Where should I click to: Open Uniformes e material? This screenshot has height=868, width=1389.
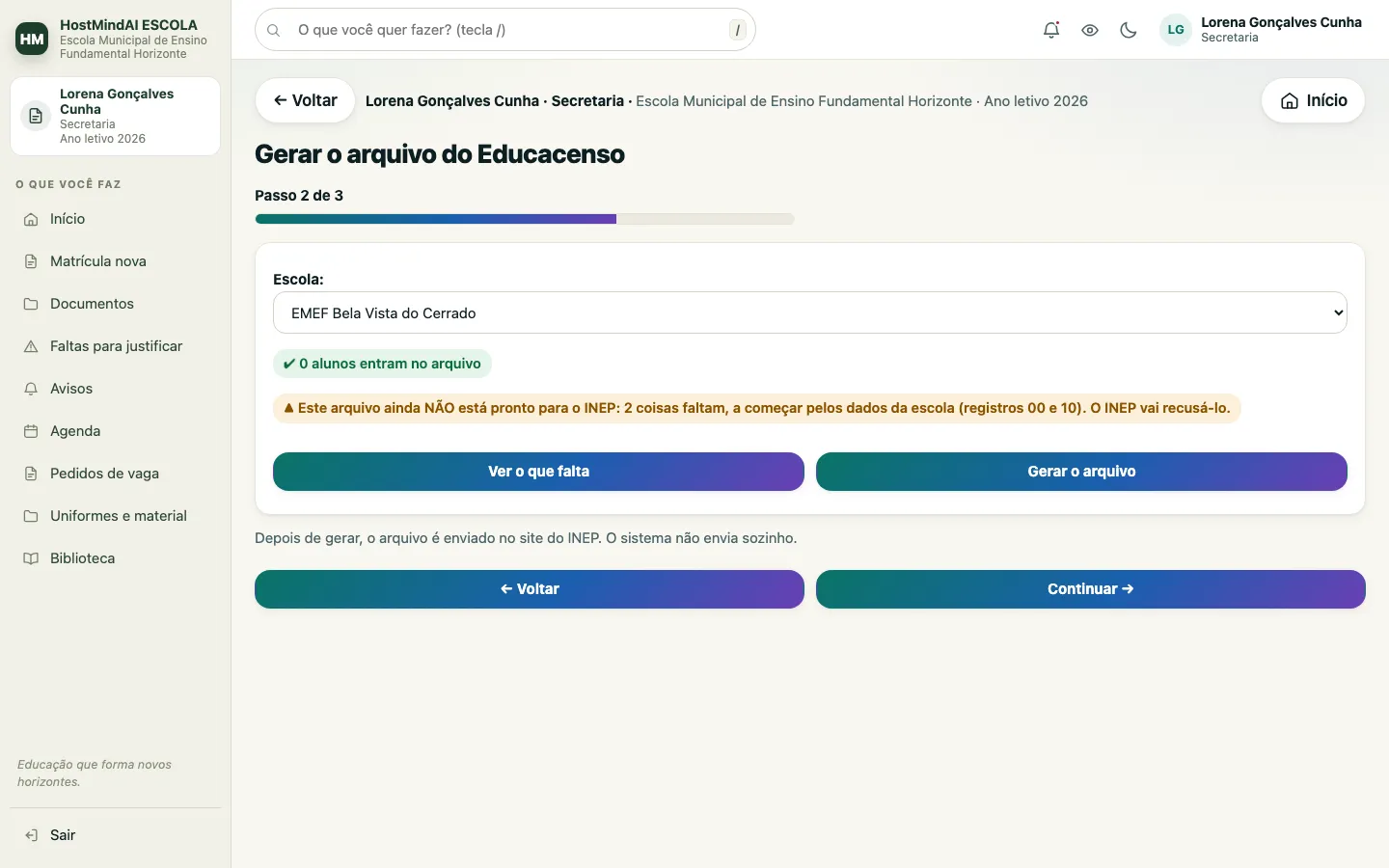tap(116, 516)
